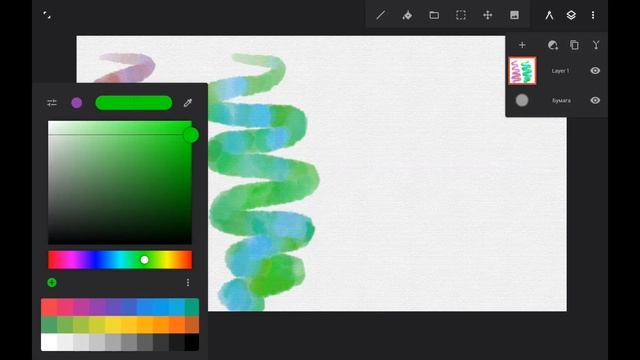The width and height of the screenshot is (640, 360).
Task: Toggle the layers panel icon
Action: 571,15
